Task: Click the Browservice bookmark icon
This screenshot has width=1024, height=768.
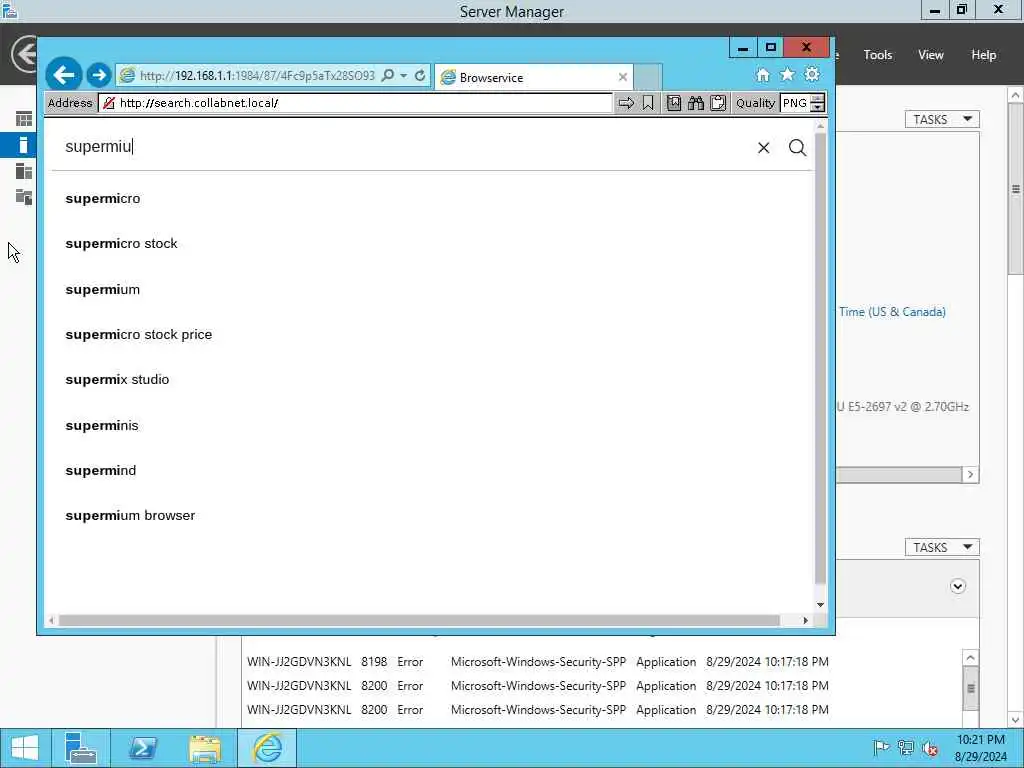Action: click(648, 103)
